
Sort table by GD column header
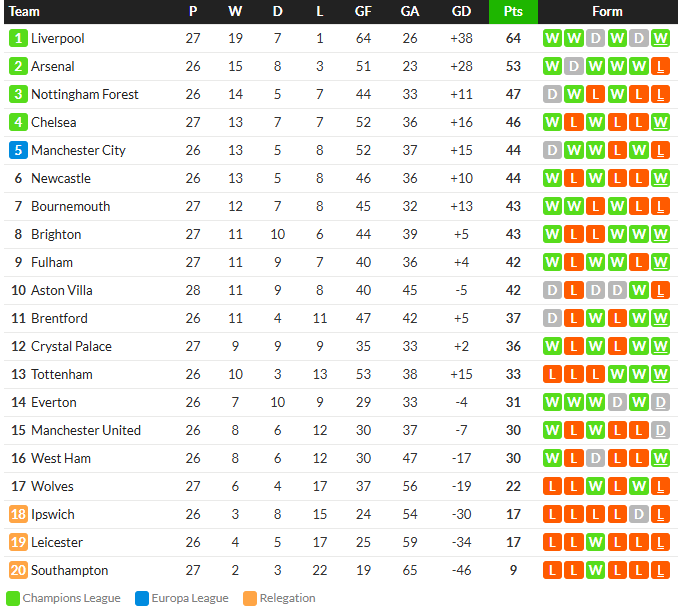[461, 12]
